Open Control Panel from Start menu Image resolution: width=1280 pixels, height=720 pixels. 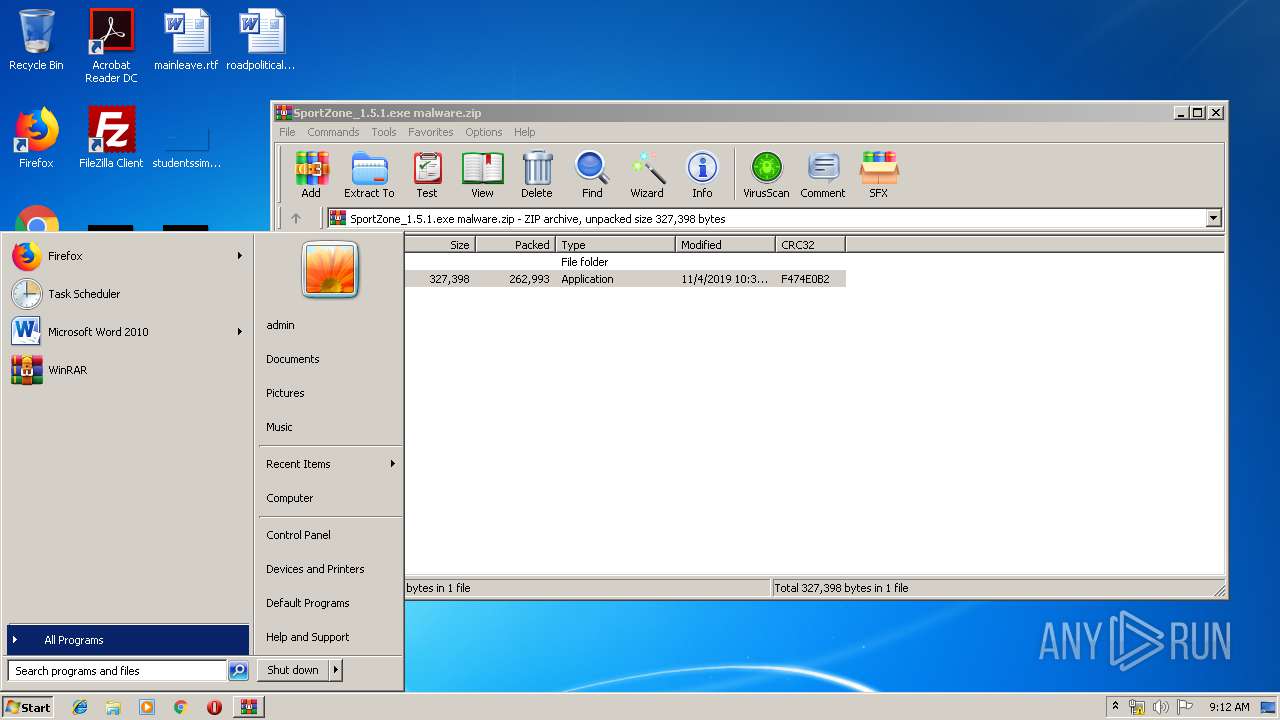[x=298, y=535]
